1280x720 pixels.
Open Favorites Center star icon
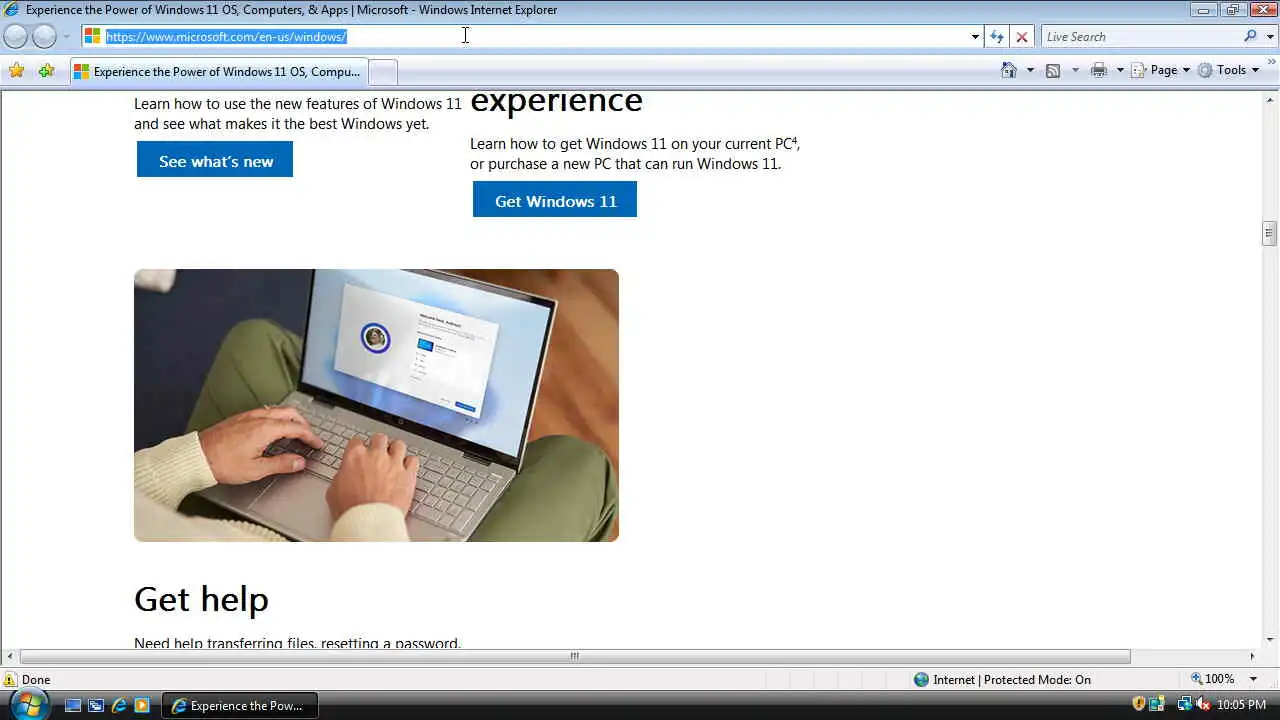pyautogui.click(x=16, y=71)
